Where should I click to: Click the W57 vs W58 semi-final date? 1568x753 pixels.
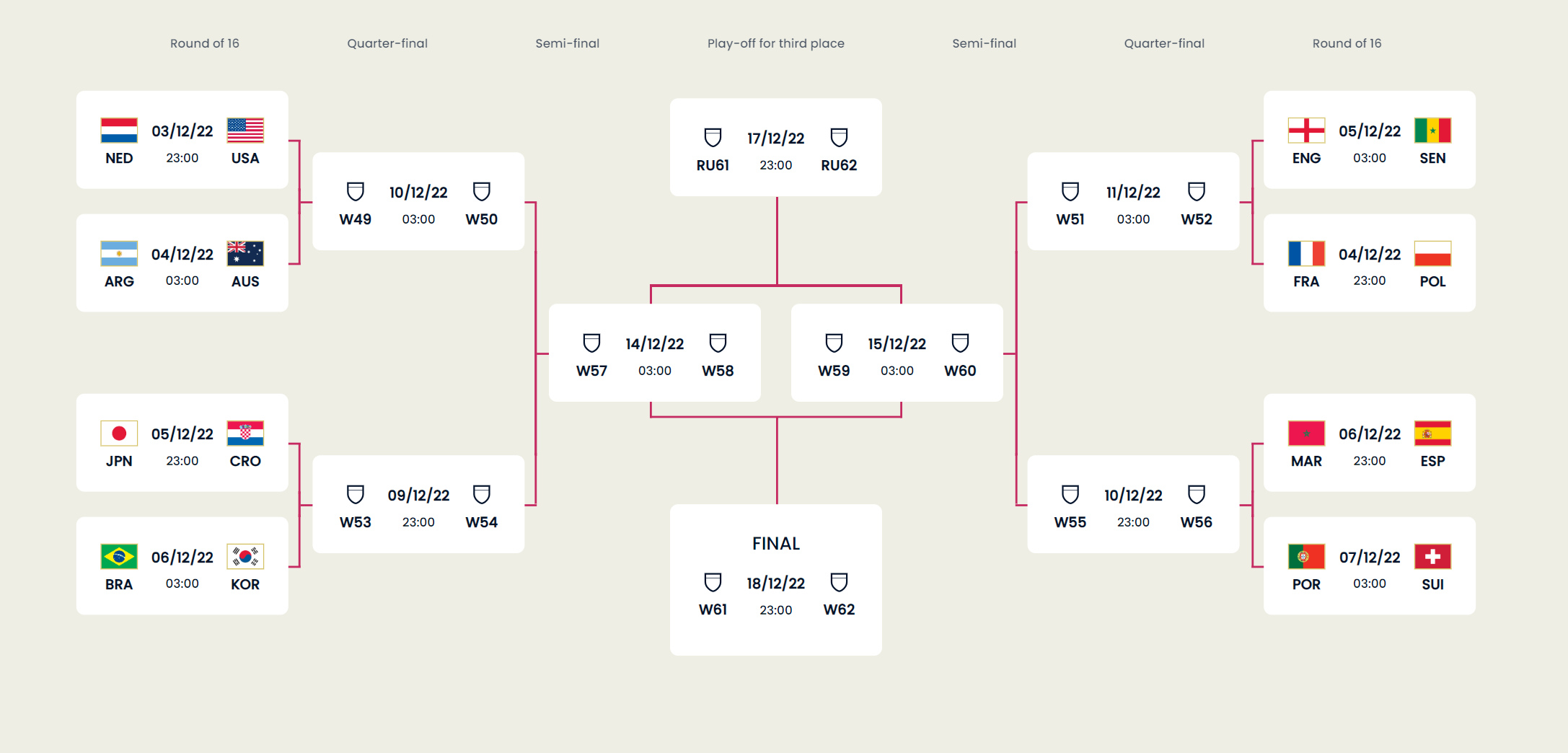click(x=655, y=344)
